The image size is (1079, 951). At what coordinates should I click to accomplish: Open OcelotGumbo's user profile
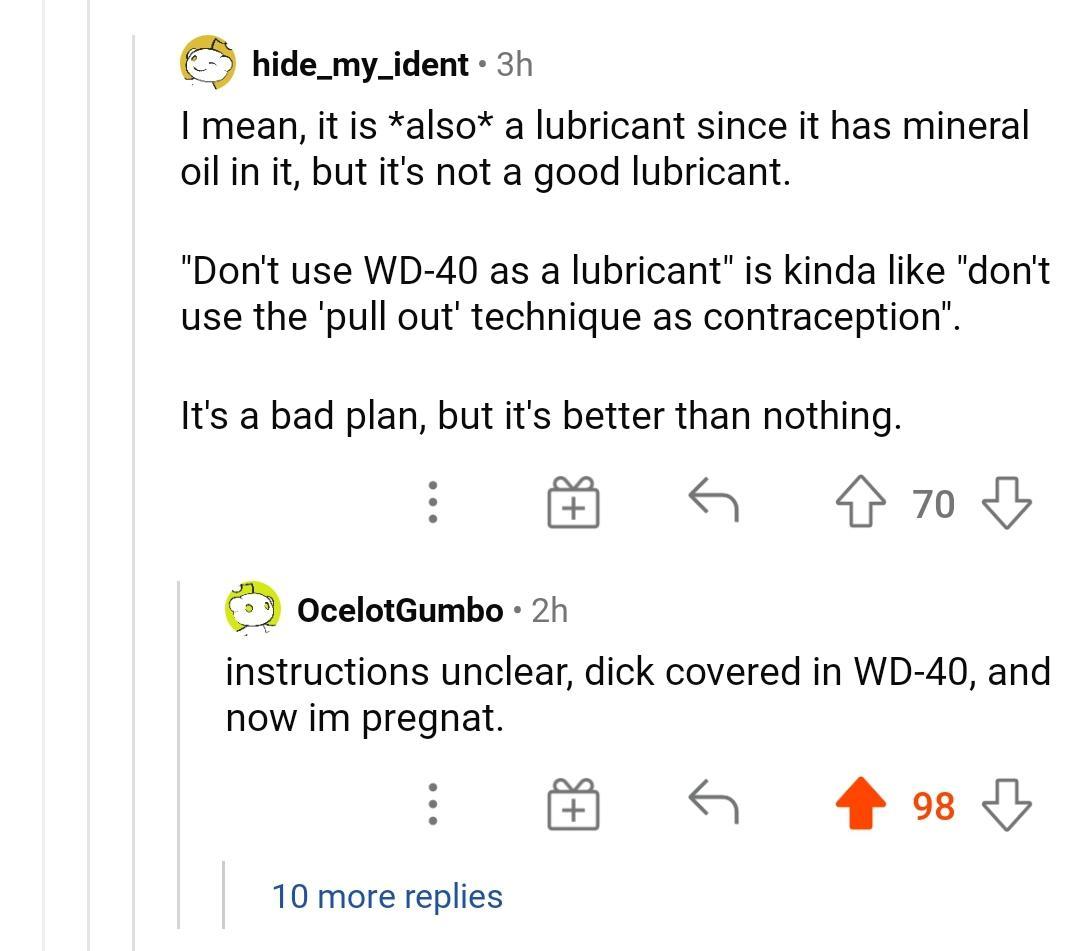400,610
